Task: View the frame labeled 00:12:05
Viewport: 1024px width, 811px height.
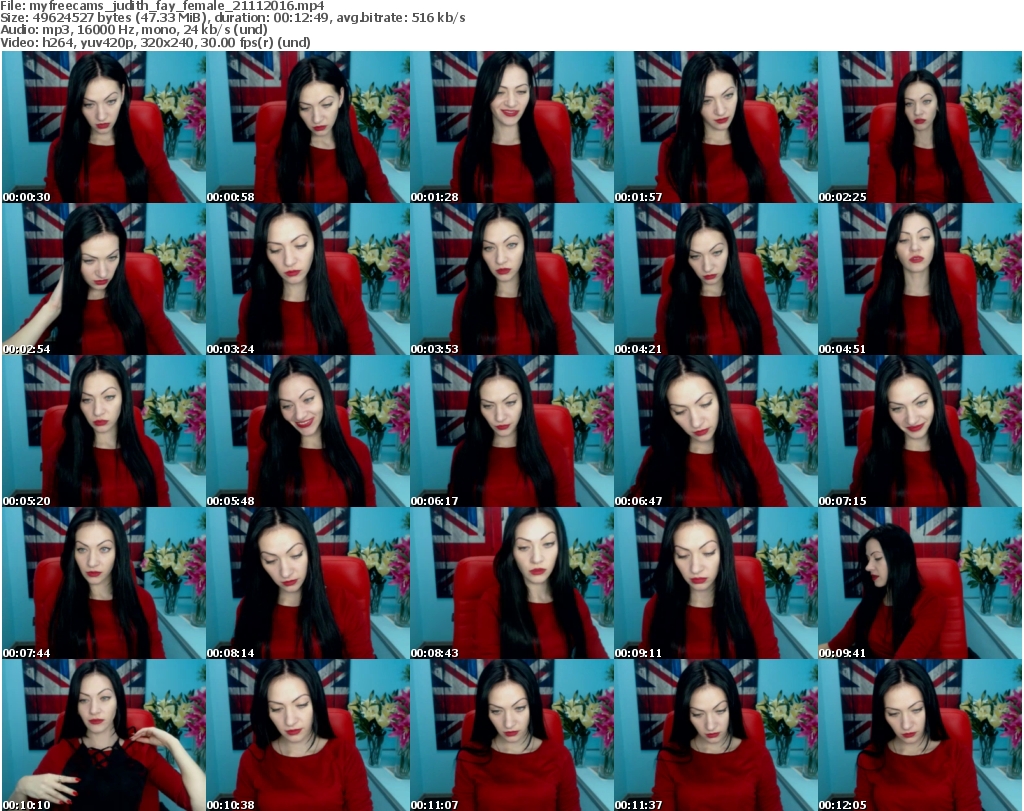Action: (x=920, y=735)
